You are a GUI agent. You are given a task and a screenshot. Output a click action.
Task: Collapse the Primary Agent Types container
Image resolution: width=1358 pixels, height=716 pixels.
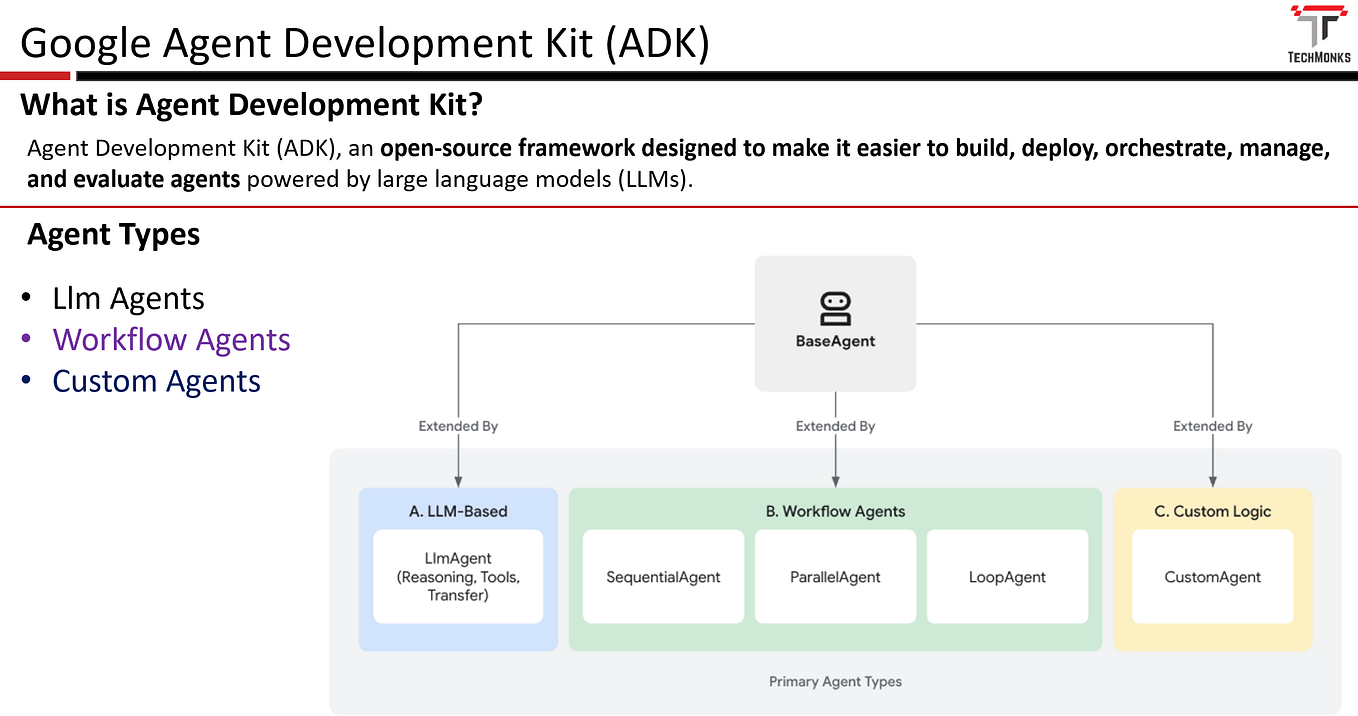coord(835,682)
